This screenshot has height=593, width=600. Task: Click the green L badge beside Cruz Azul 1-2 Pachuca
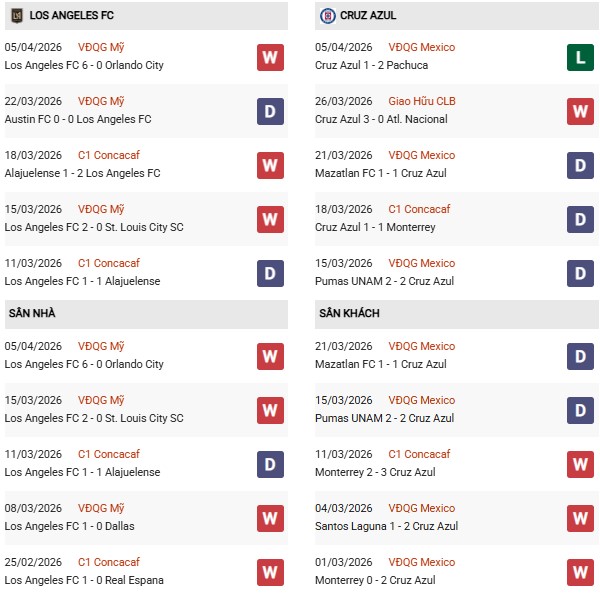581,57
